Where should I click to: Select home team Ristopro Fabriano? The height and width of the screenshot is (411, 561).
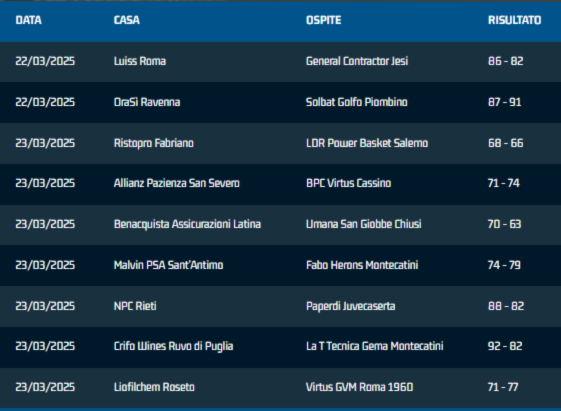[154, 143]
